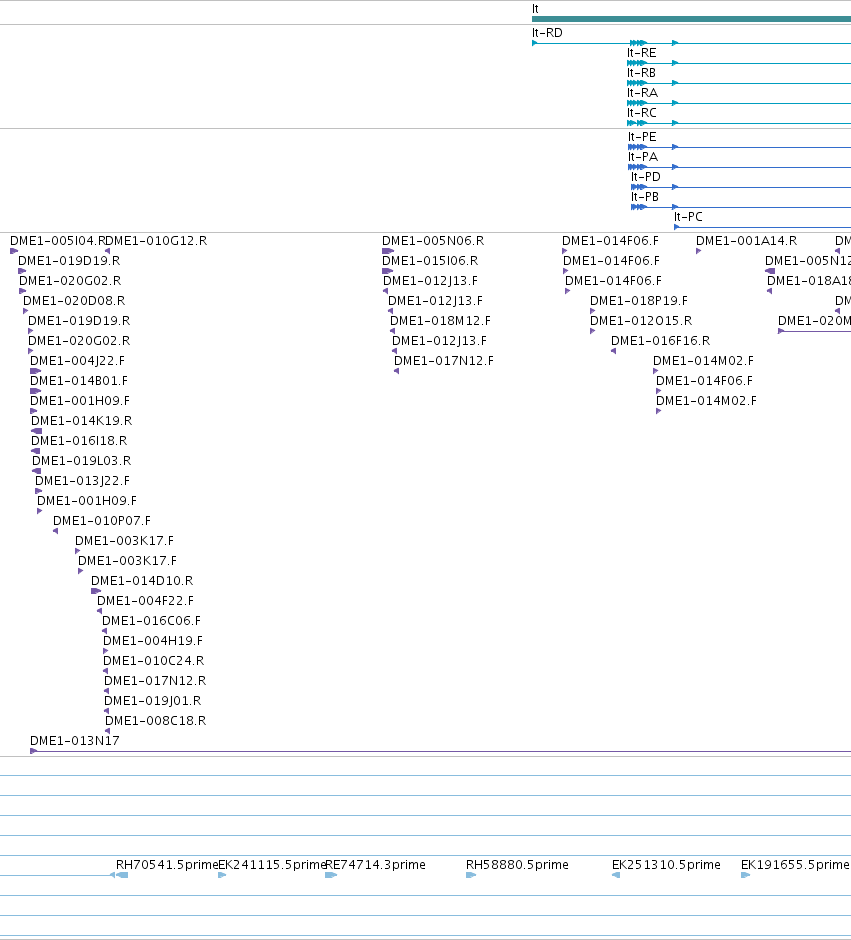Select feature DME1-016I18.R
This screenshot has width=851, height=940.
[79, 441]
